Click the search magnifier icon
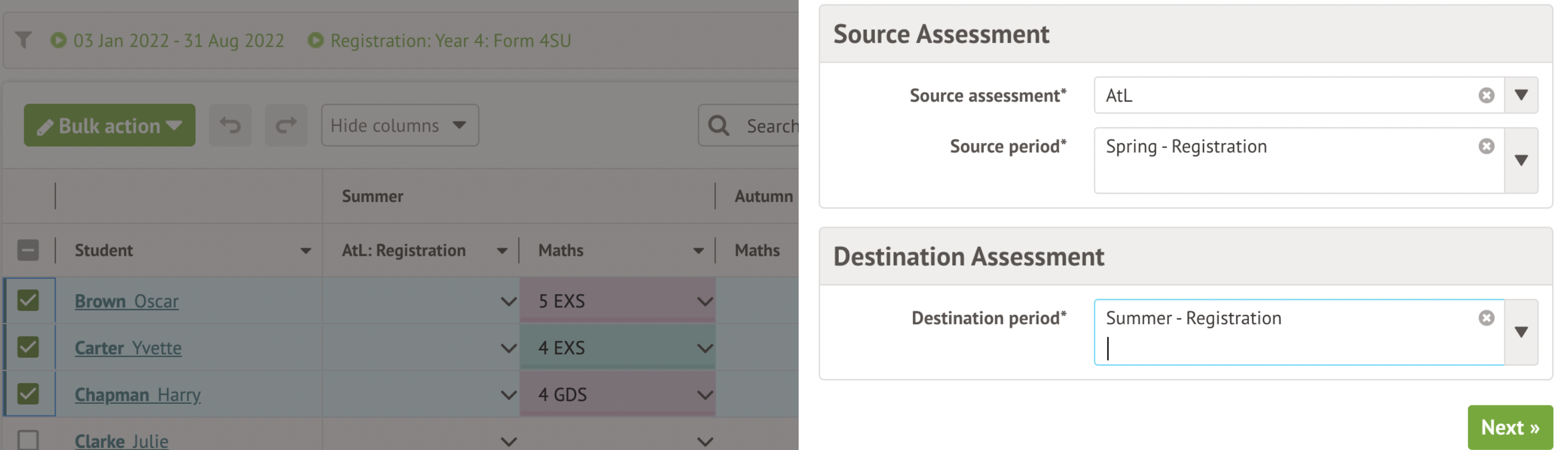Viewport: 1568px width, 450px height. click(x=719, y=126)
